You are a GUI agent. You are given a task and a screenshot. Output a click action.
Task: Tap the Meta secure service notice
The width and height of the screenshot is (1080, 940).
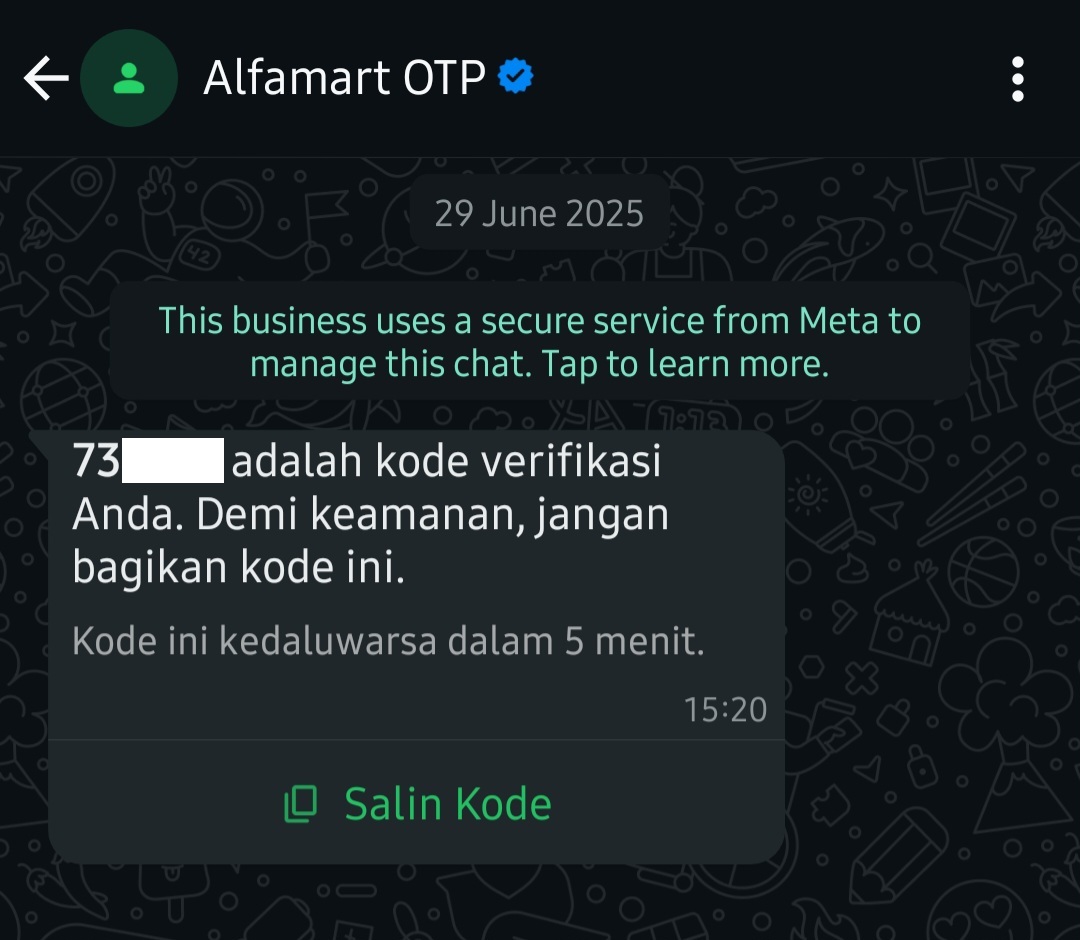click(539, 342)
